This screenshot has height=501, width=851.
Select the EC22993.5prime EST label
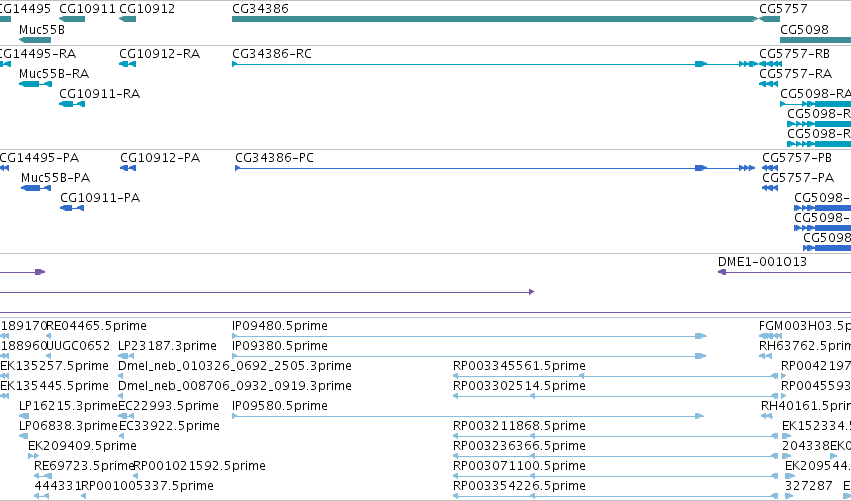(169, 406)
